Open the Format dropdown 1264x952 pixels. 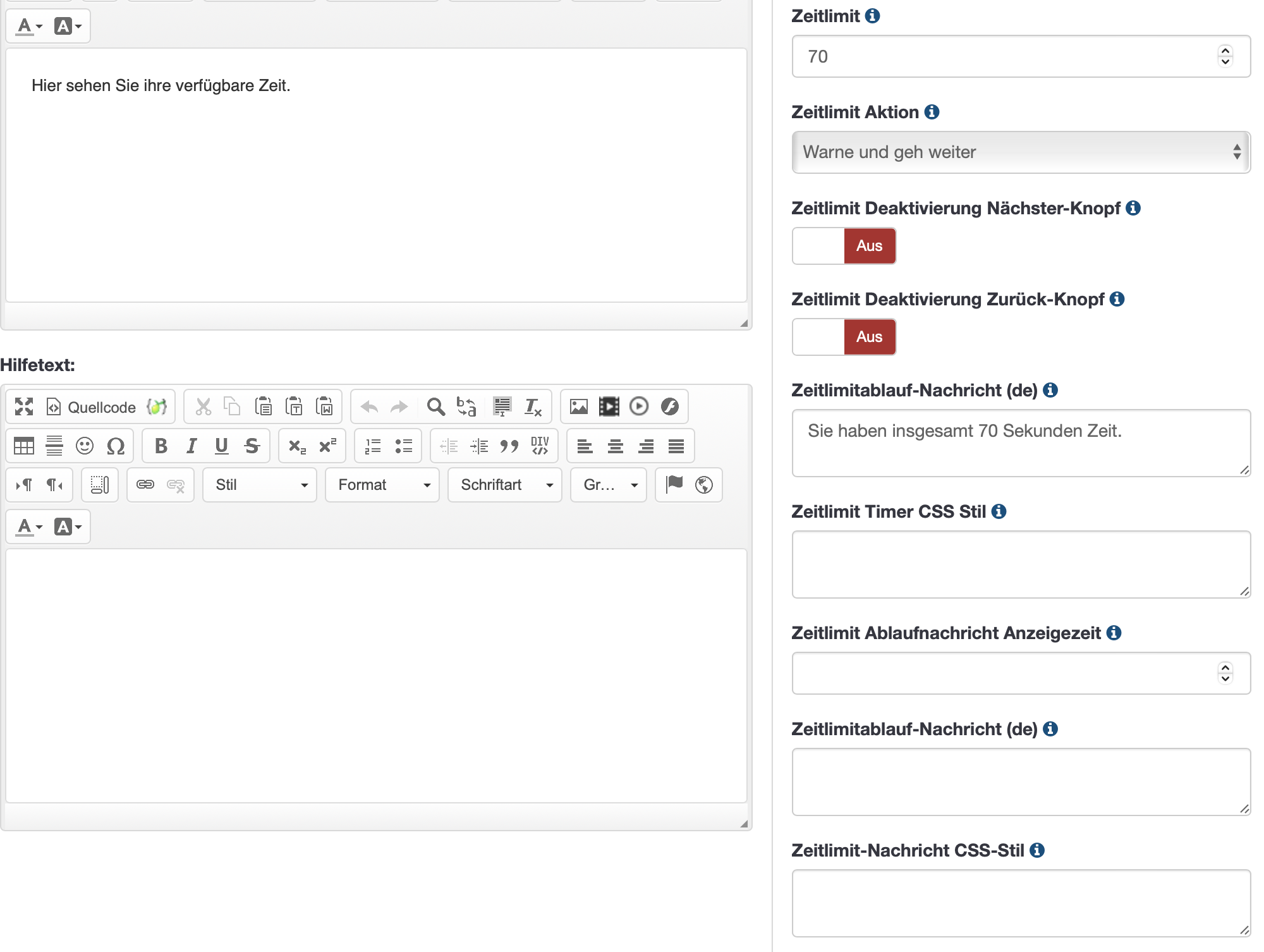click(382, 485)
